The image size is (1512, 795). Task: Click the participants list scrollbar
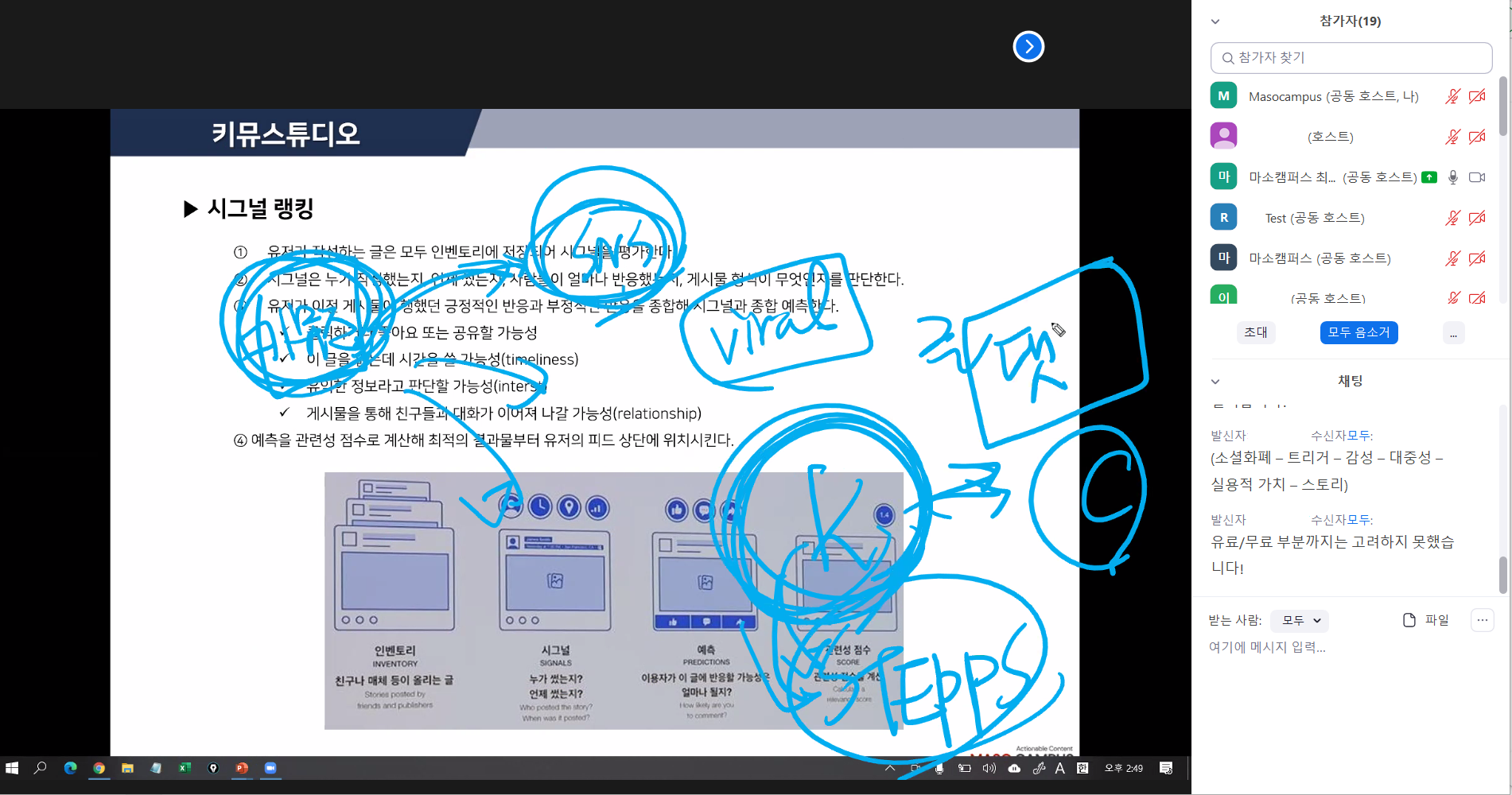tap(1502, 107)
